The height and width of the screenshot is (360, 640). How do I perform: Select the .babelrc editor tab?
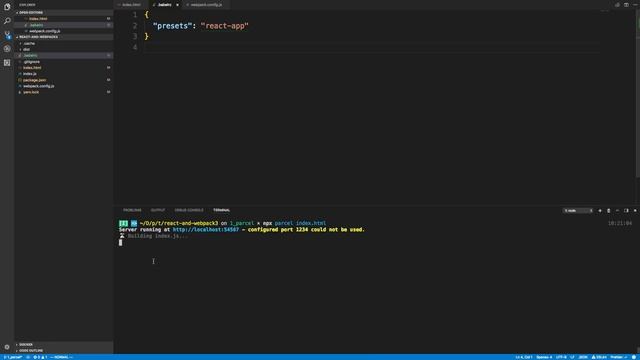[x=165, y=5]
